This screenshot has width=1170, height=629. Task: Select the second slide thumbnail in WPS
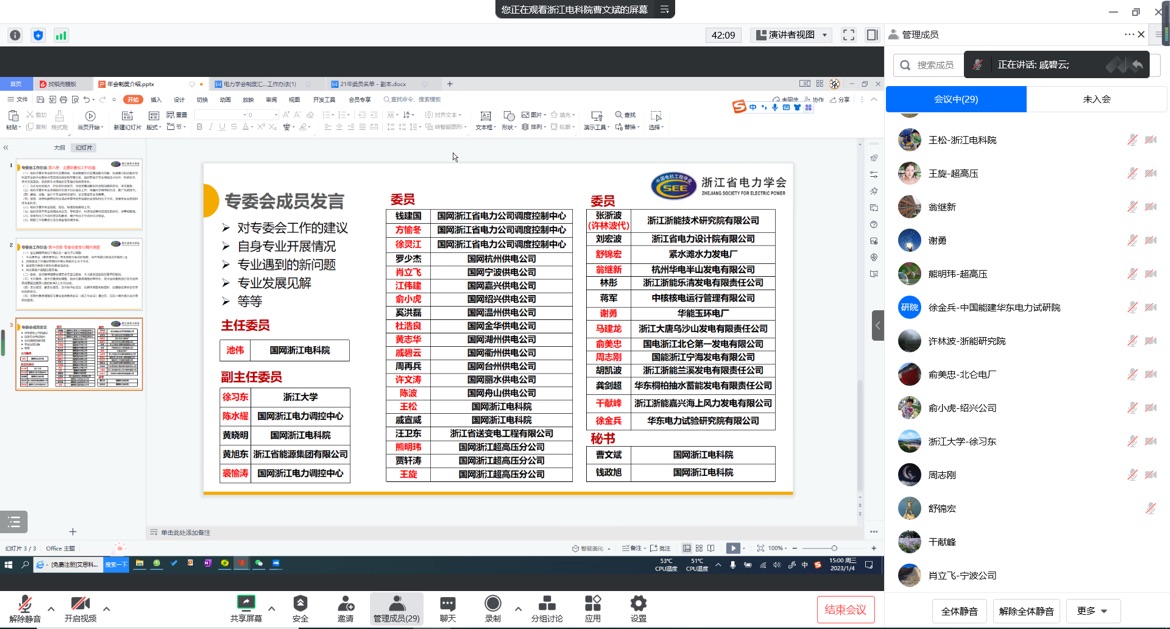pyautogui.click(x=79, y=275)
